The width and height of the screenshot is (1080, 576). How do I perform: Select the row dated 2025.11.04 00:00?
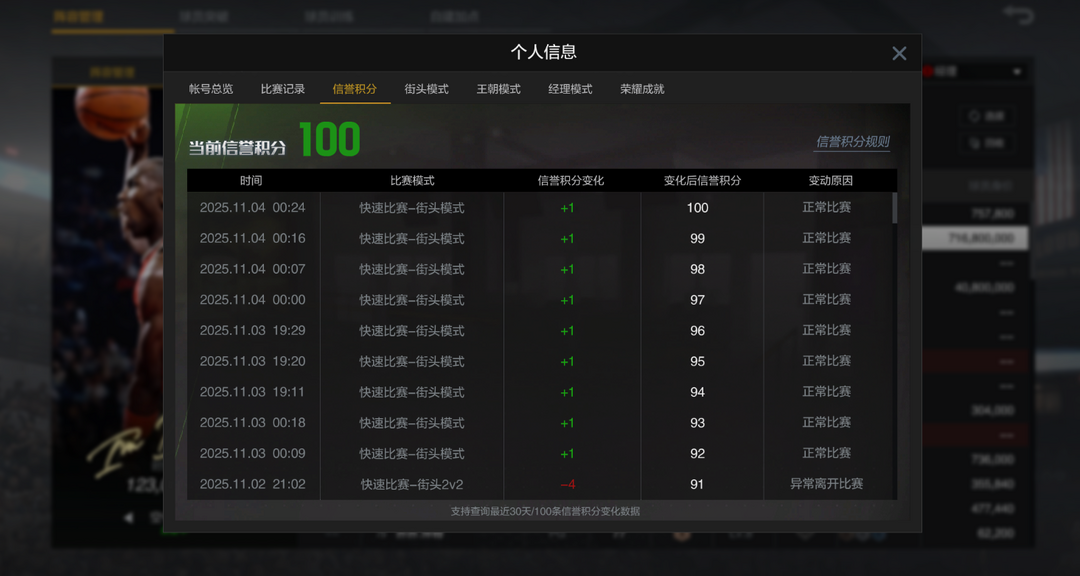point(540,300)
